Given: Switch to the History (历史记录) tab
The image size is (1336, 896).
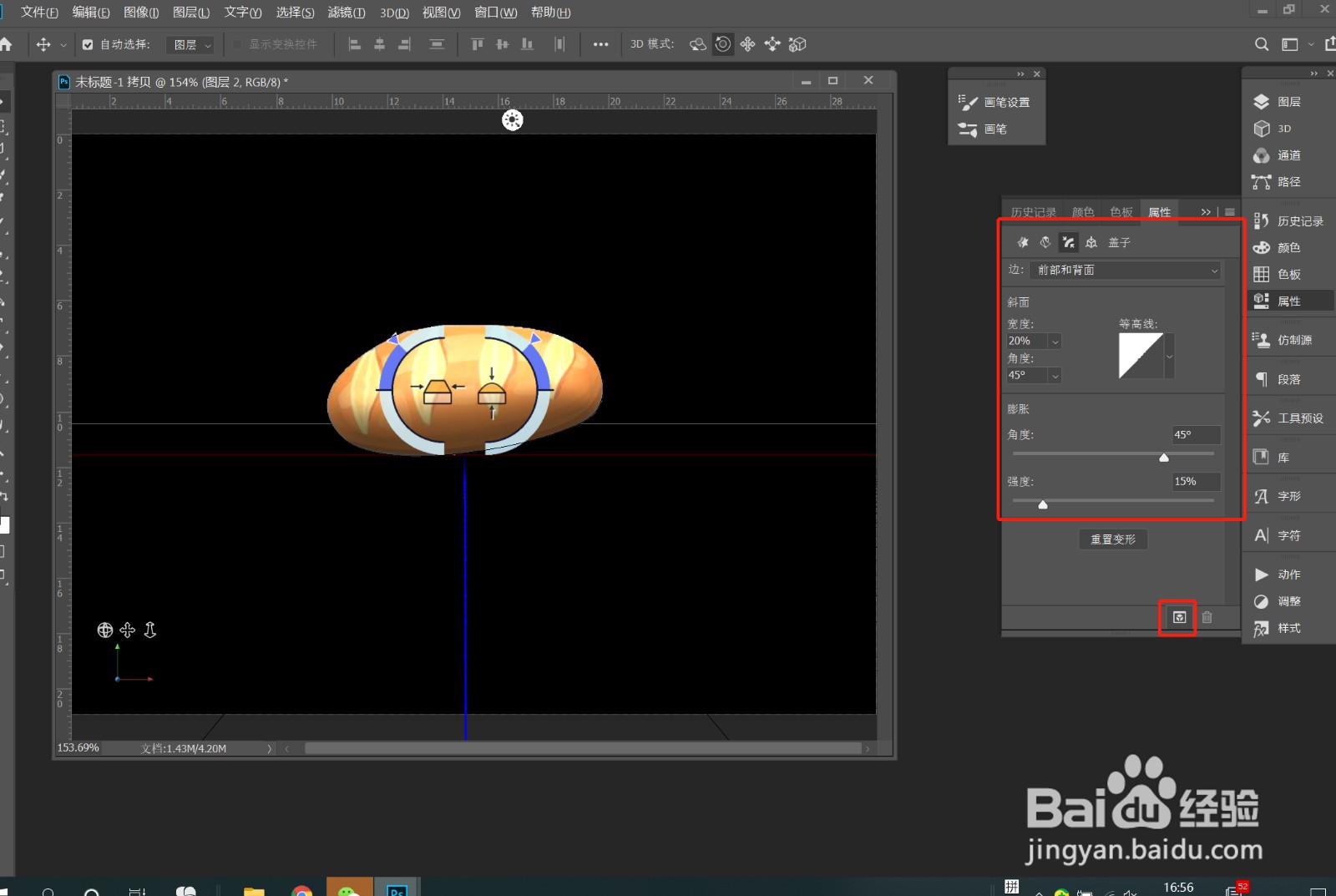Looking at the screenshot, I should 1033,212.
